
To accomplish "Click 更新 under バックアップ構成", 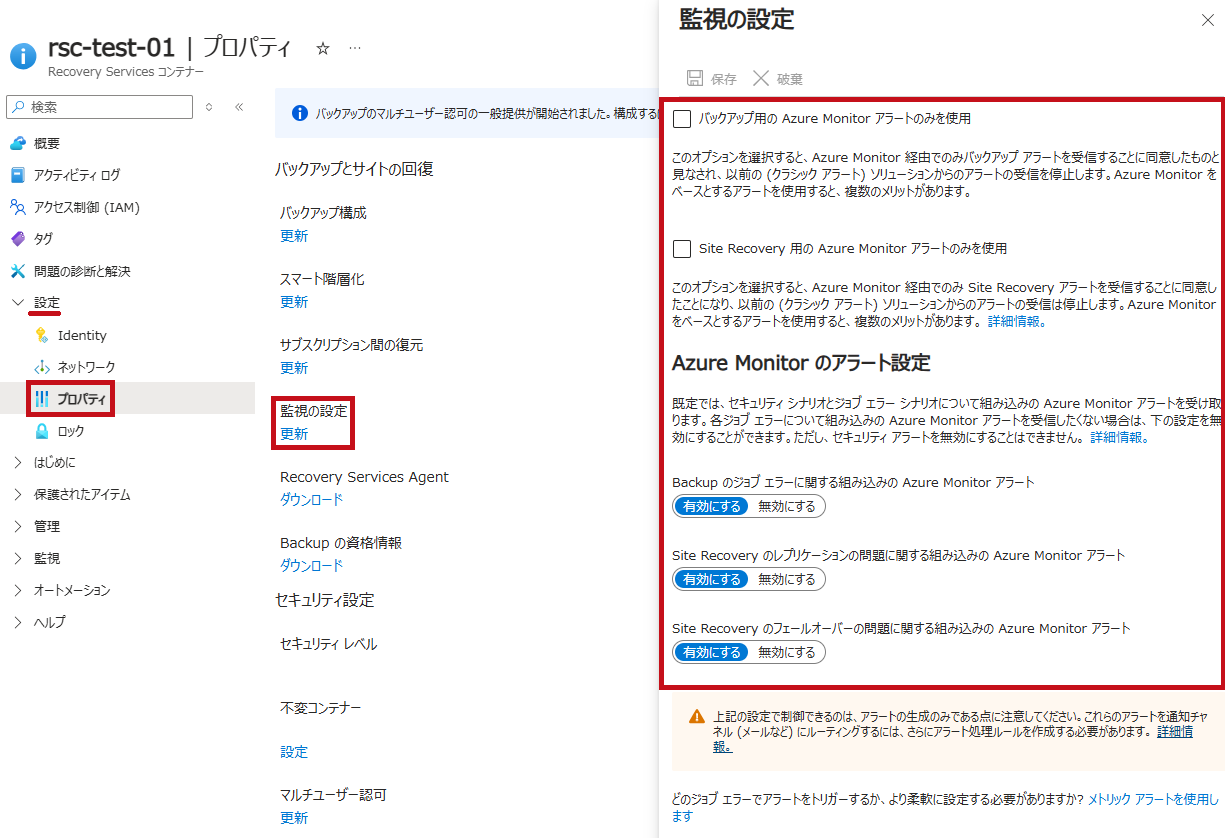I will (x=294, y=236).
